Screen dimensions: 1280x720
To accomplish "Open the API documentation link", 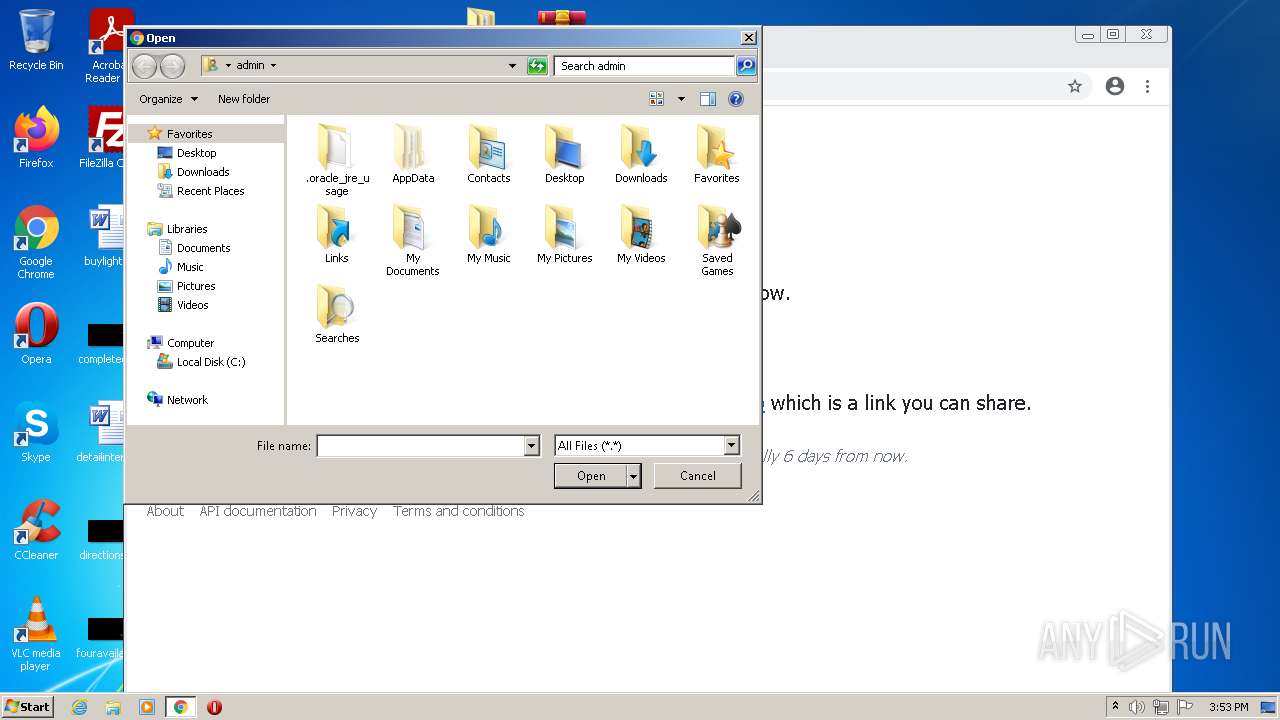I will (x=258, y=511).
